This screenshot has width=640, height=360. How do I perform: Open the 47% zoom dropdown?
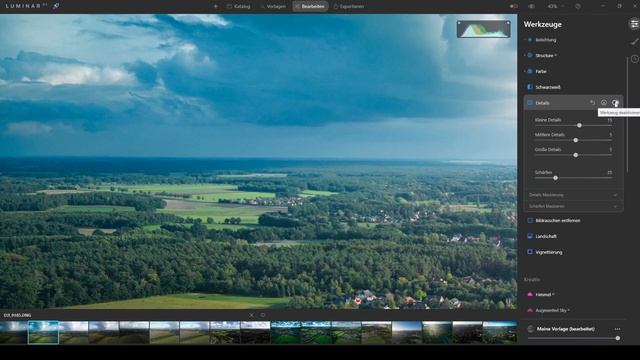555,7
